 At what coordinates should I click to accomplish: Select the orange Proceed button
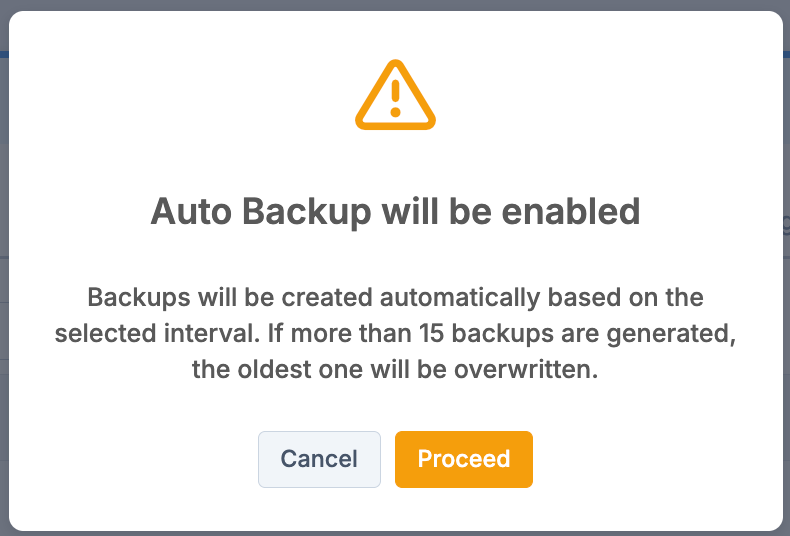coord(464,459)
